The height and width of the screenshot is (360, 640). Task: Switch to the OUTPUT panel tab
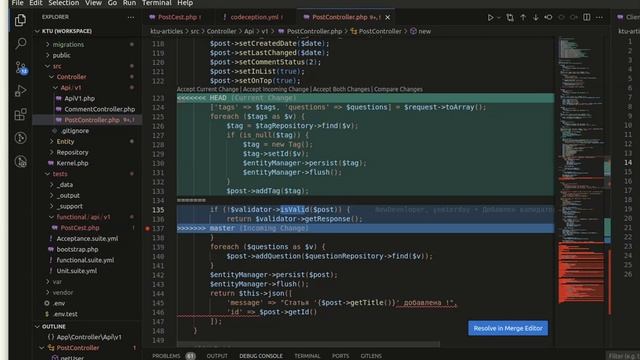[217, 356]
